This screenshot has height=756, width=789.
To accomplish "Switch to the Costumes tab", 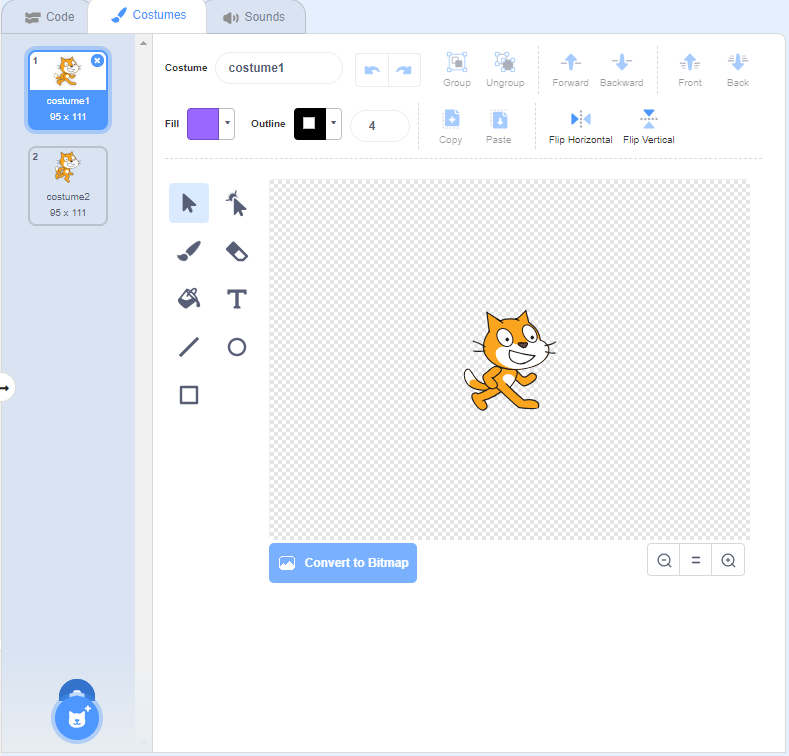I will point(148,15).
